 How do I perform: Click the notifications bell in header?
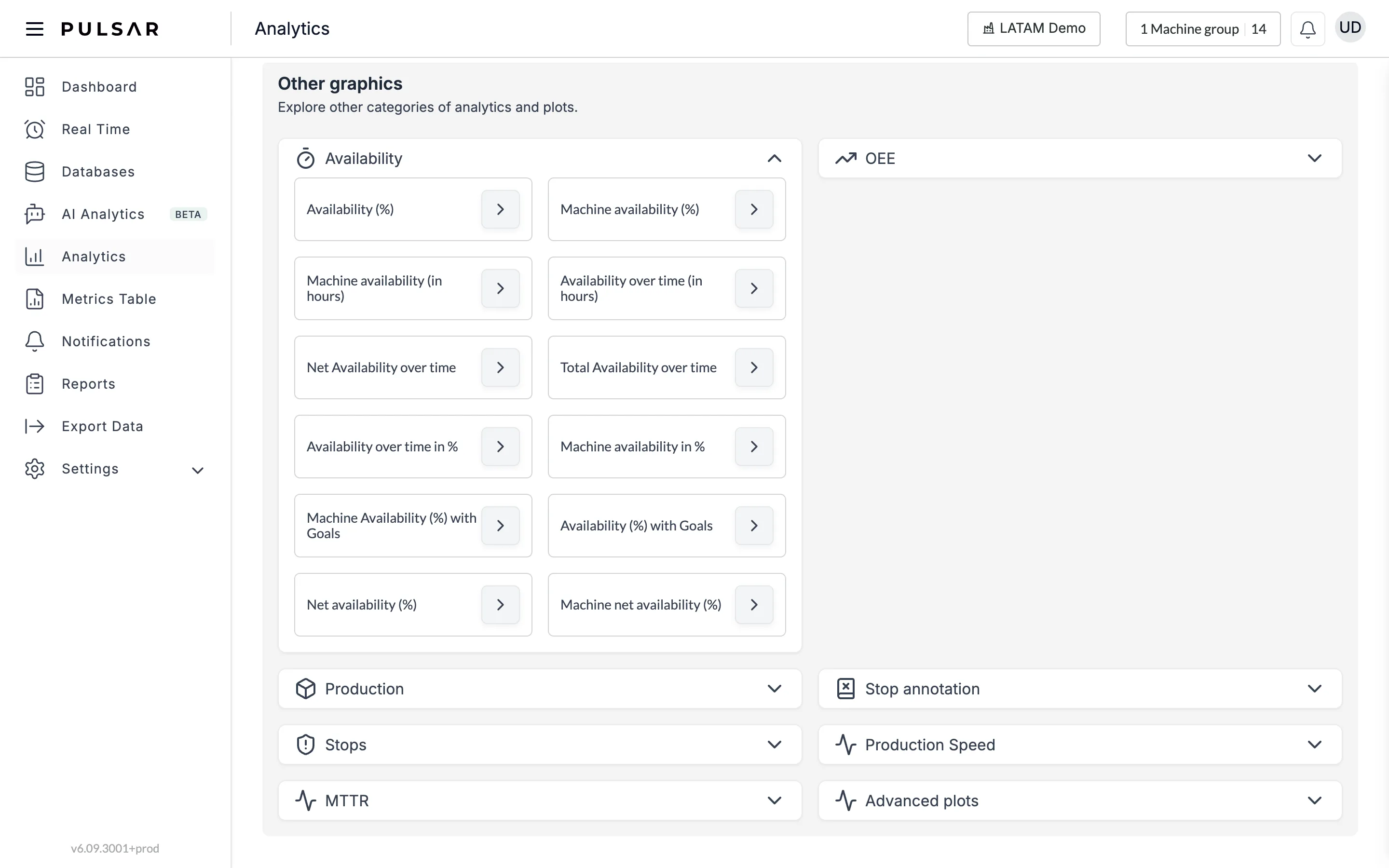(1307, 29)
